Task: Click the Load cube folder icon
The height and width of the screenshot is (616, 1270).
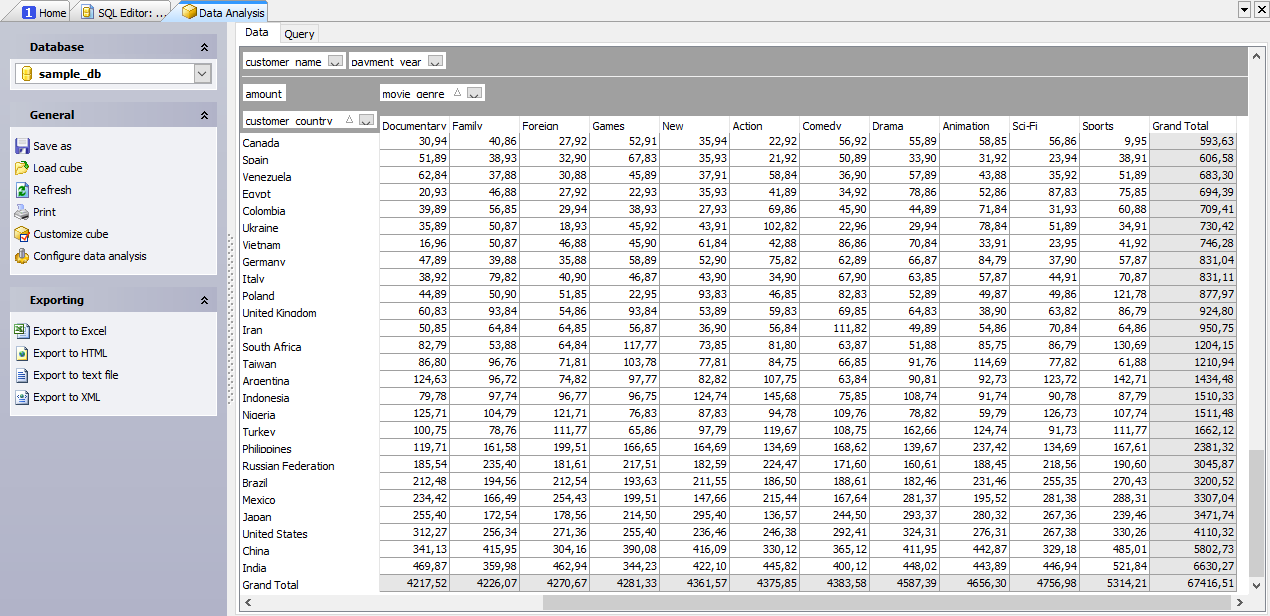Action: tap(23, 168)
